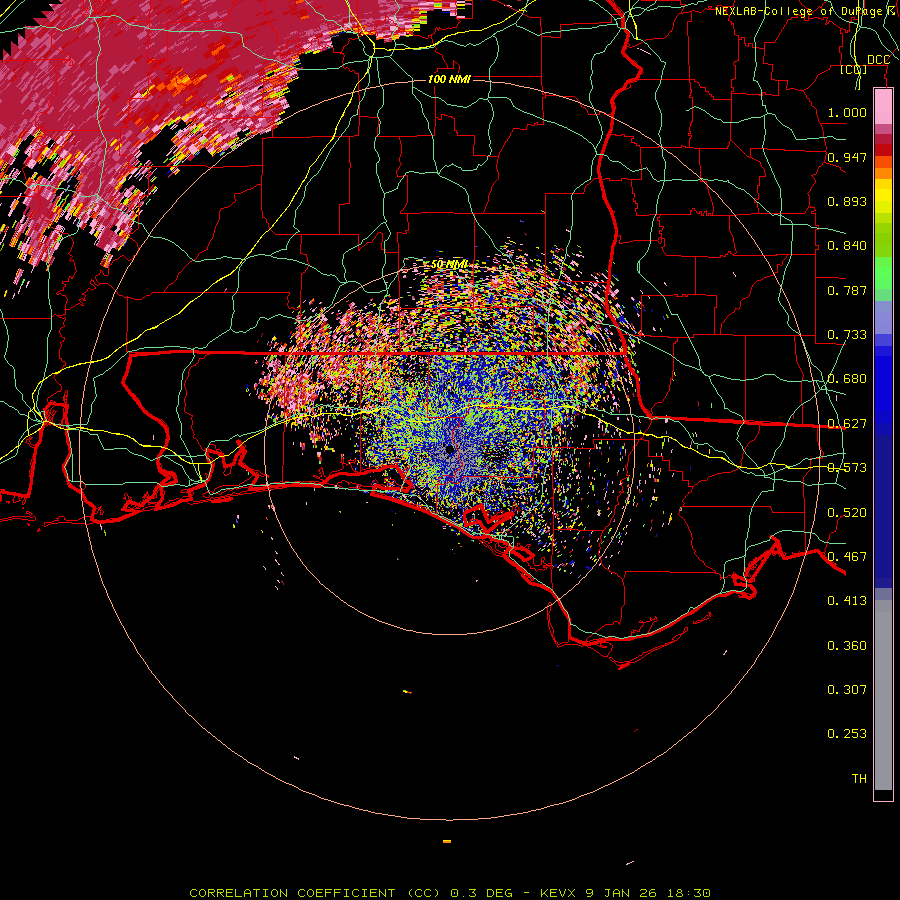Click the 0.360 legend value

click(x=847, y=646)
